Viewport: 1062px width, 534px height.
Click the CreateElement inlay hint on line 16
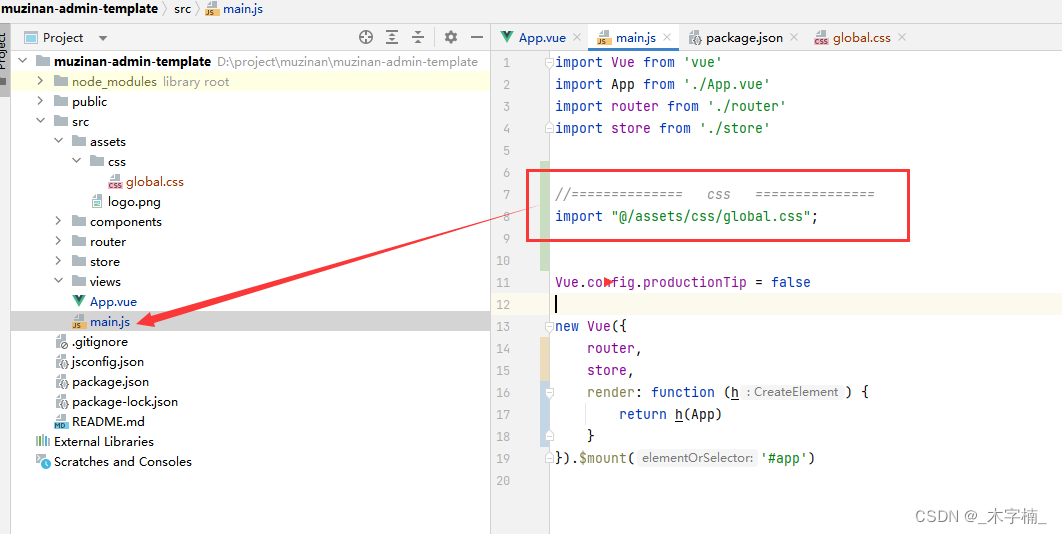(795, 392)
